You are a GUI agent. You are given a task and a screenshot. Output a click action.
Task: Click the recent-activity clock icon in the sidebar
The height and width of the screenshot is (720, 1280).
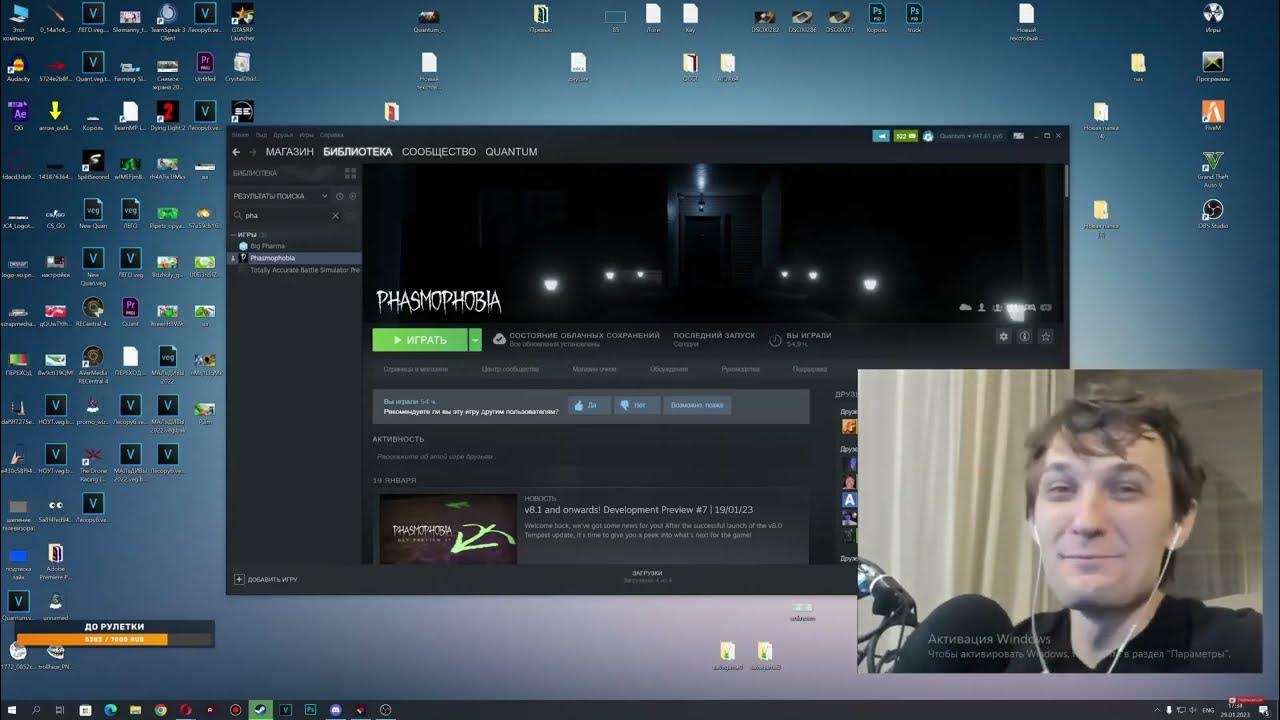(x=340, y=196)
